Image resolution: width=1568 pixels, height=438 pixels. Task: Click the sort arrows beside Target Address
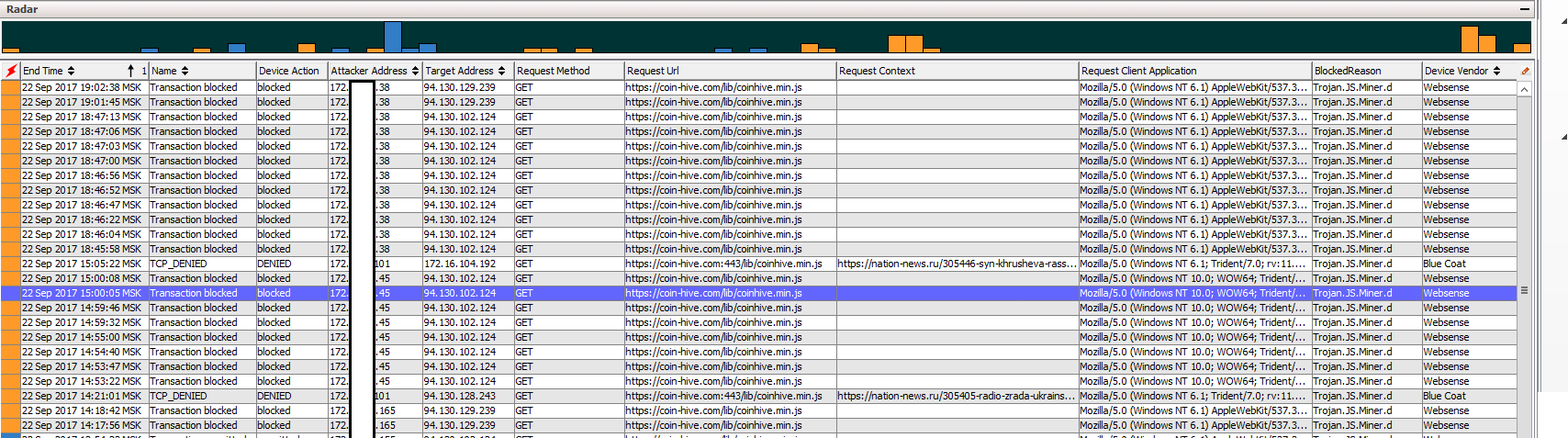(501, 71)
